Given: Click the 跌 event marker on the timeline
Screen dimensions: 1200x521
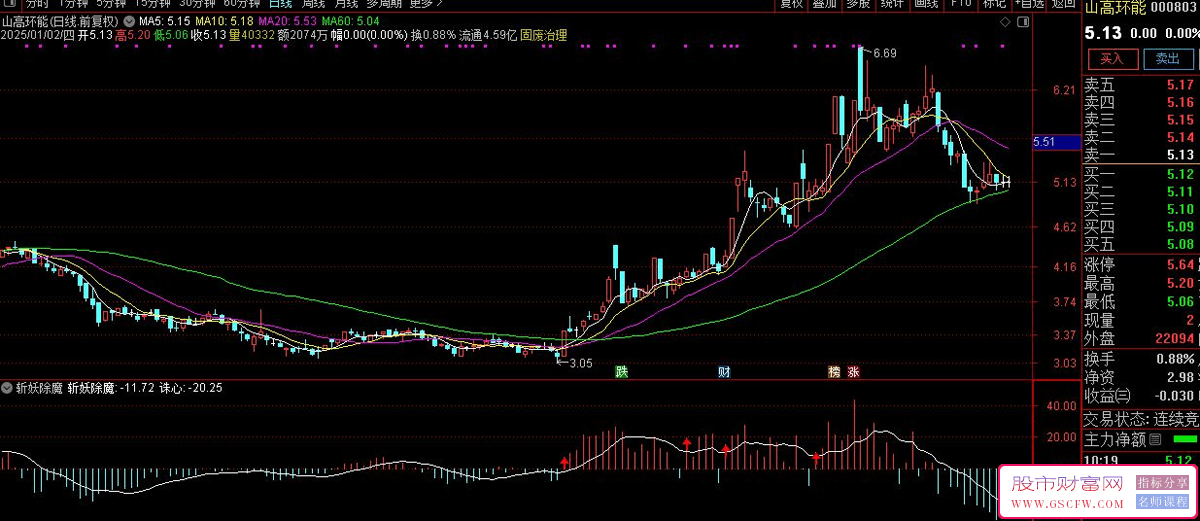Looking at the screenshot, I should (622, 372).
